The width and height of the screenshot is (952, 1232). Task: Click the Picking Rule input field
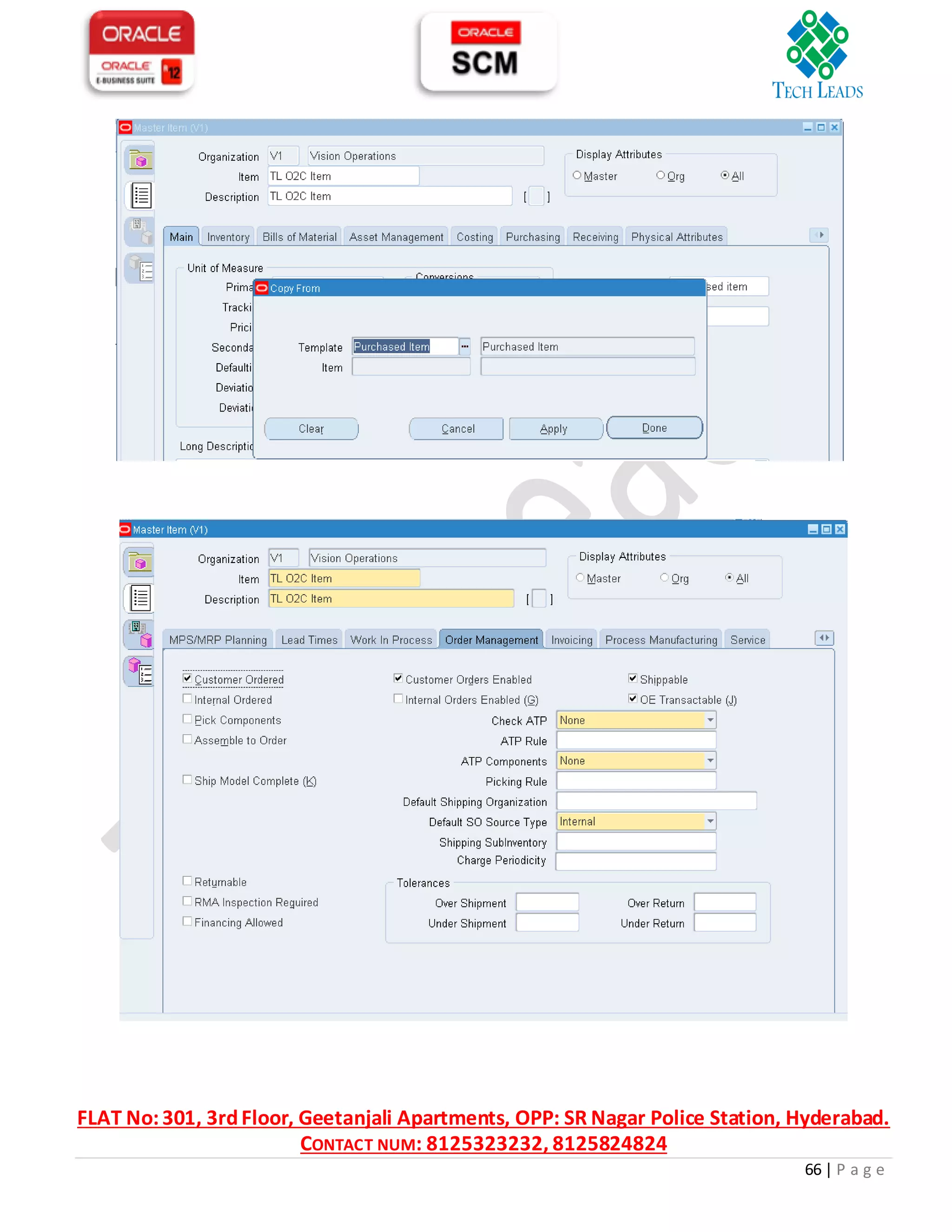pos(635,782)
